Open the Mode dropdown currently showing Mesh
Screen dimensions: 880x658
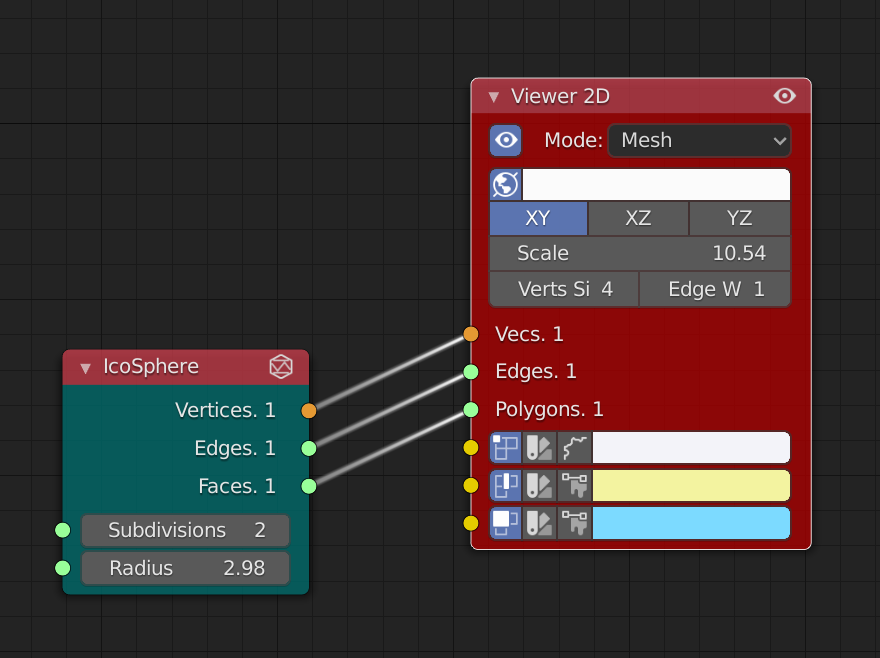pyautogui.click(x=698, y=140)
